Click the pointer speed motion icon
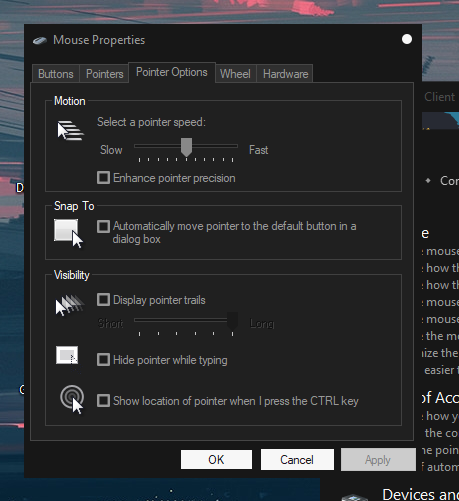 [x=70, y=130]
